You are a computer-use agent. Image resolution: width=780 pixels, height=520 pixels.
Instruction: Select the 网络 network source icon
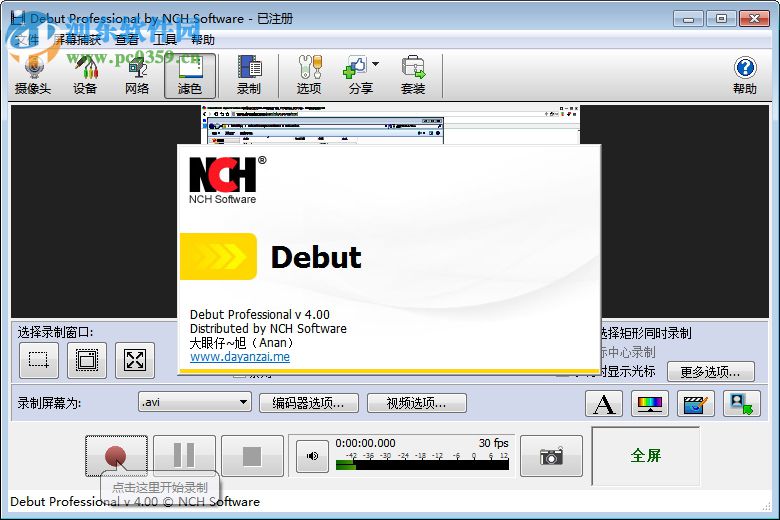click(137, 76)
